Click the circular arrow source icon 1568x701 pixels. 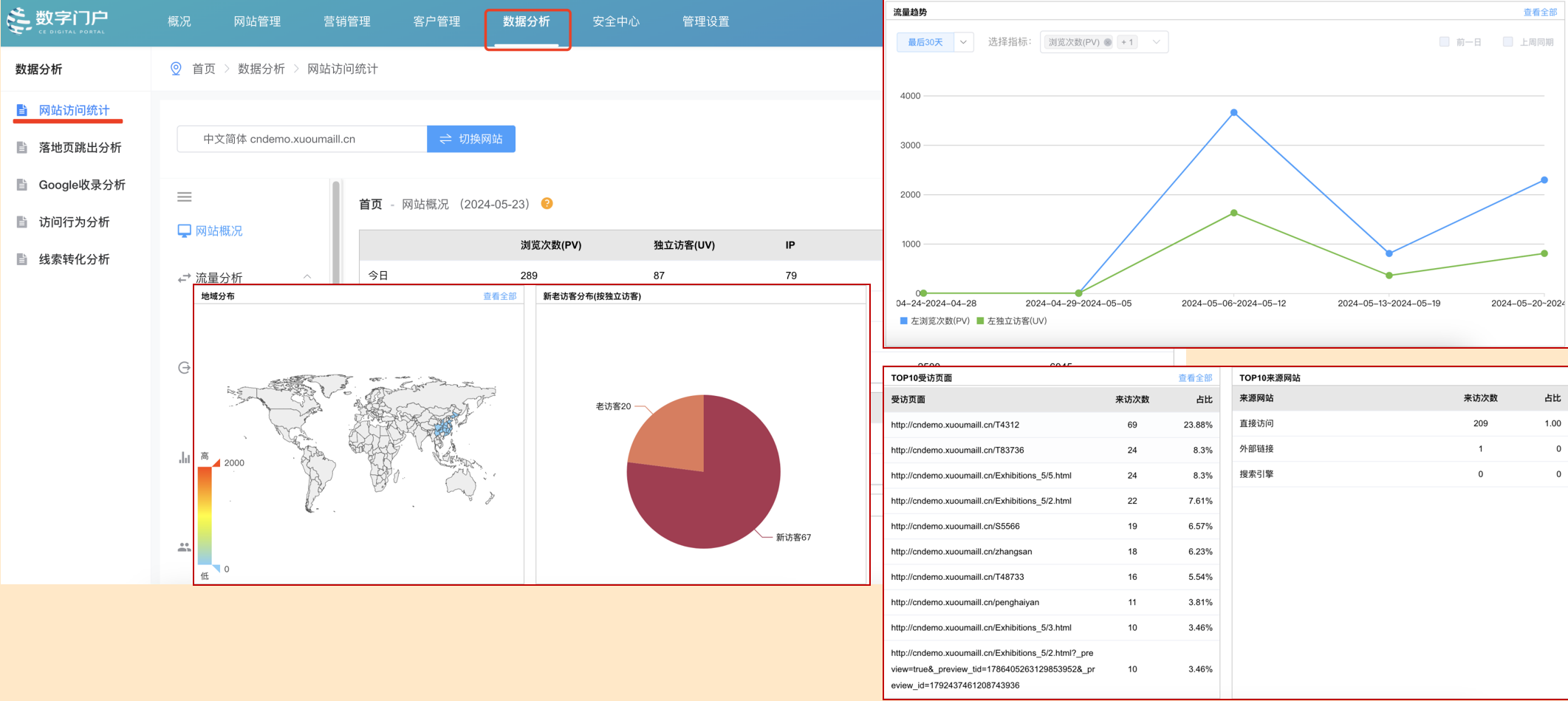click(x=185, y=368)
